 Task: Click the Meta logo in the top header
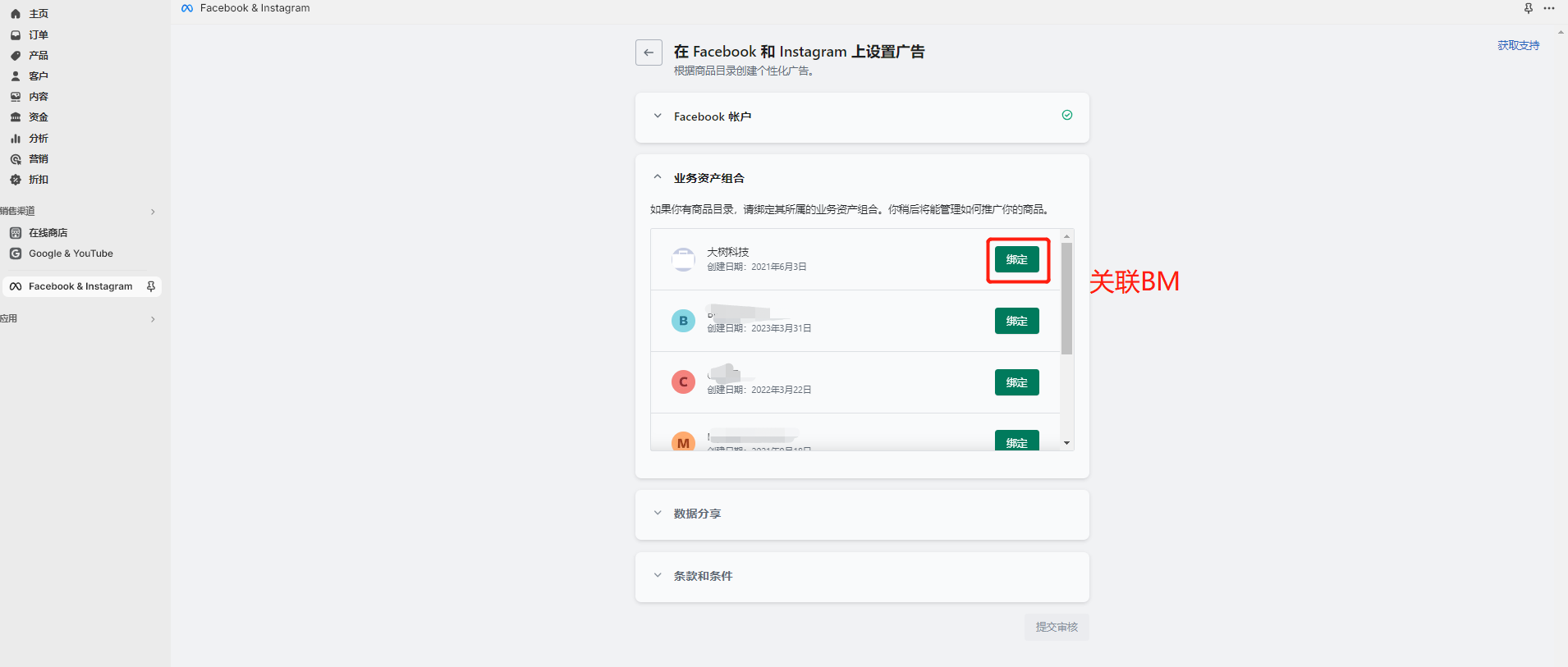point(187,8)
